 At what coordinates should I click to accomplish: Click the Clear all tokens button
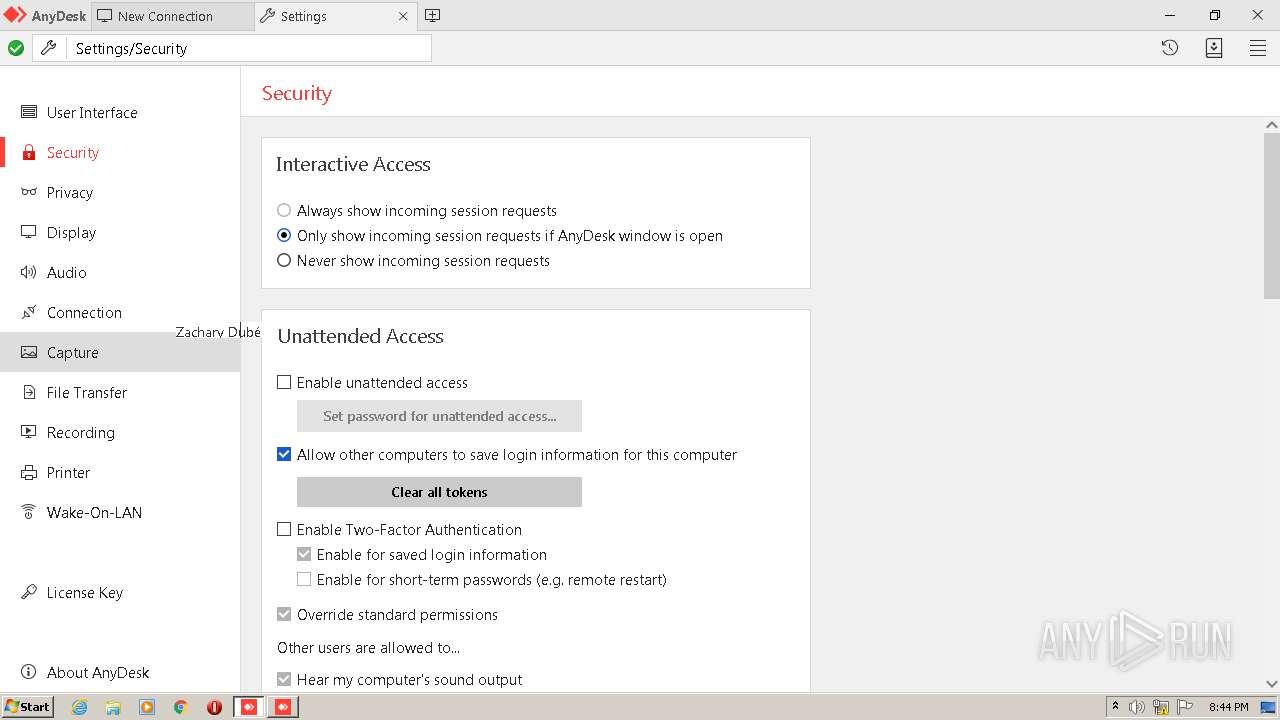(439, 492)
